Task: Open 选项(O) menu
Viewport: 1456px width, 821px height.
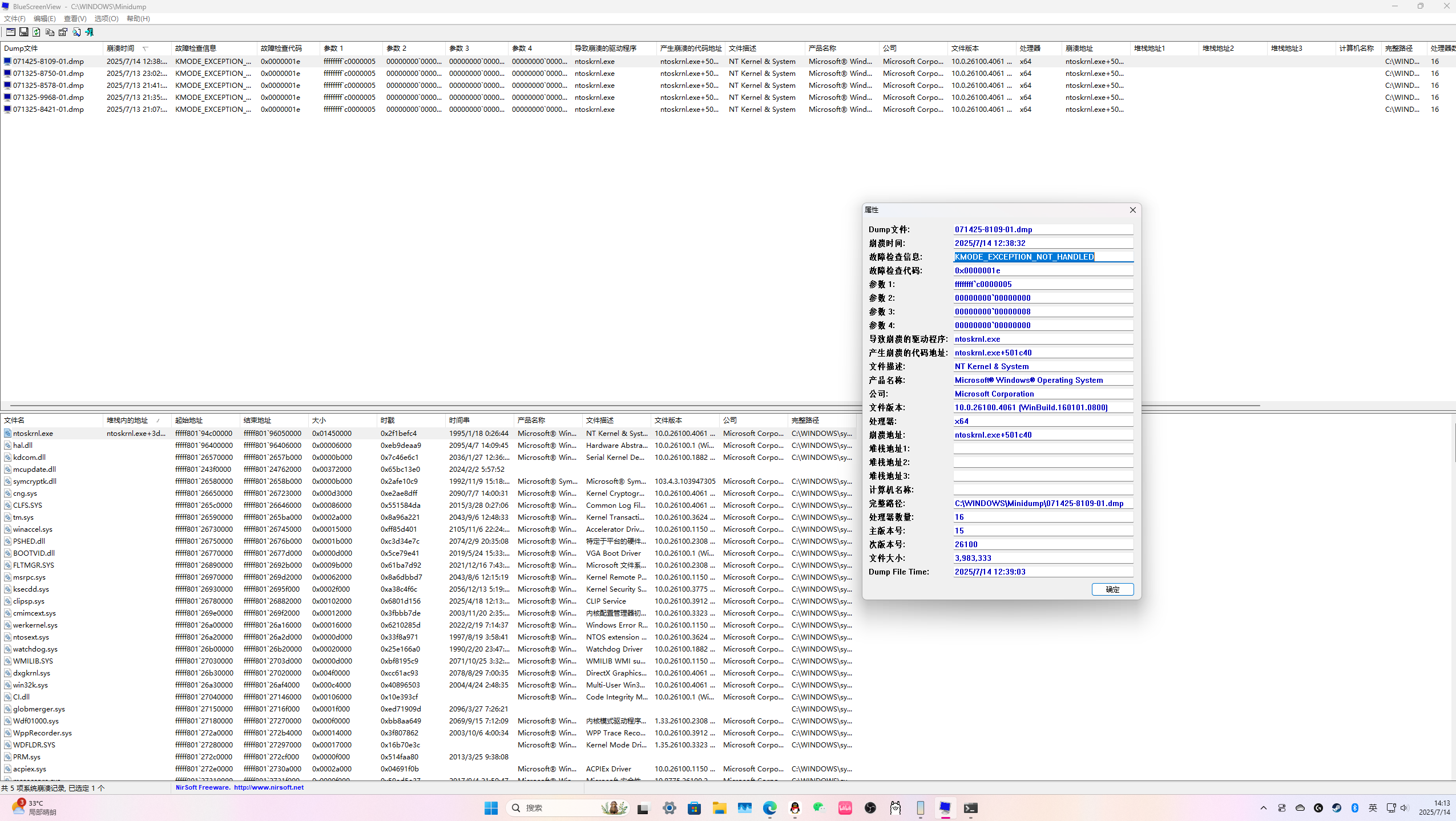Action: click(106, 19)
